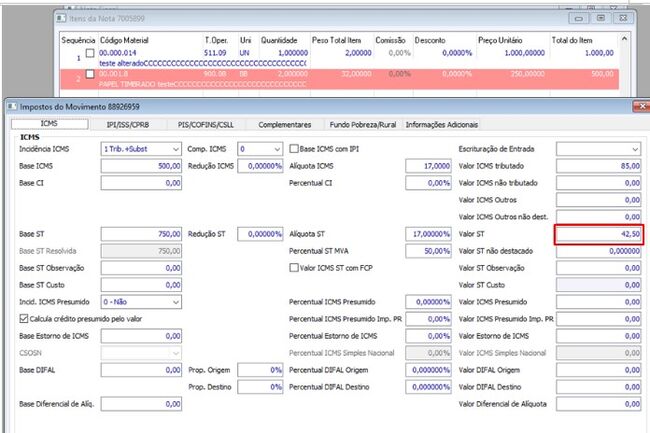
Task: Enable Base ICMS com IPI checkbox
Action: click(x=294, y=149)
